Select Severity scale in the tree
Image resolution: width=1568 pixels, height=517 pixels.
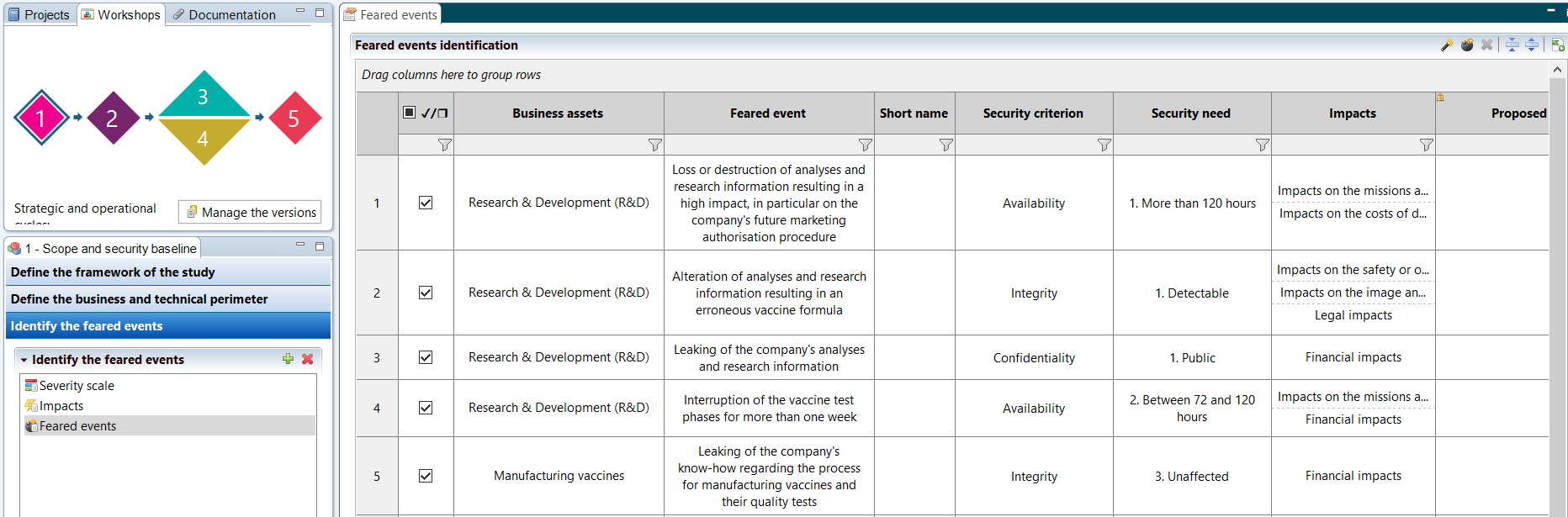point(77,386)
